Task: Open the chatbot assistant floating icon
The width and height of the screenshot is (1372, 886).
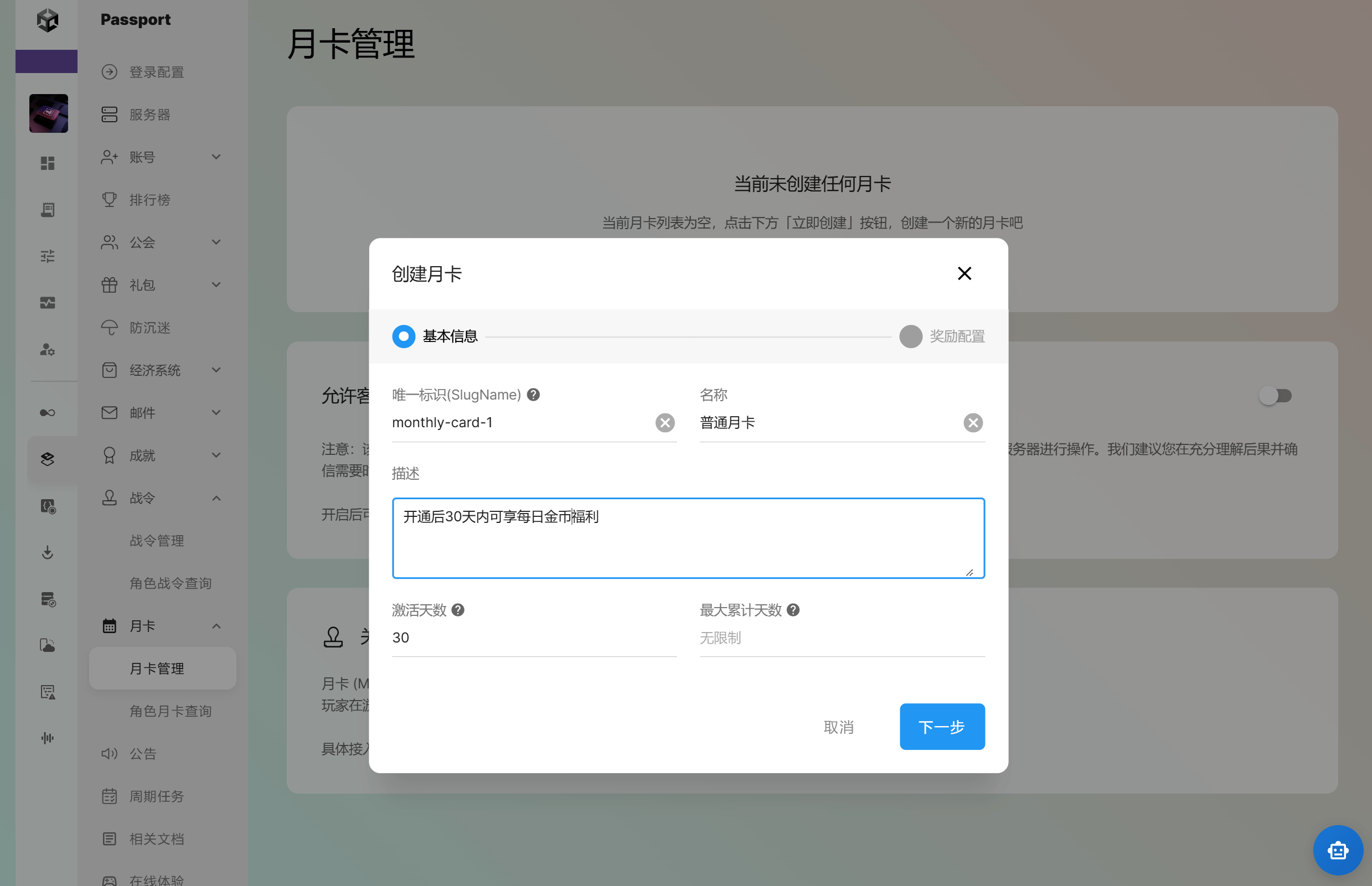Action: click(1337, 850)
